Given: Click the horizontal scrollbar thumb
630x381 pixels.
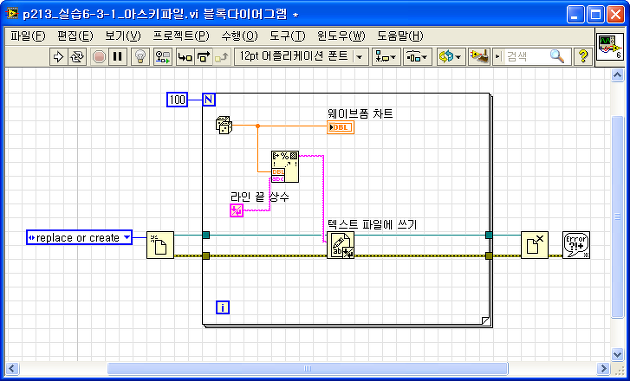Looking at the screenshot, I should click(308, 368).
